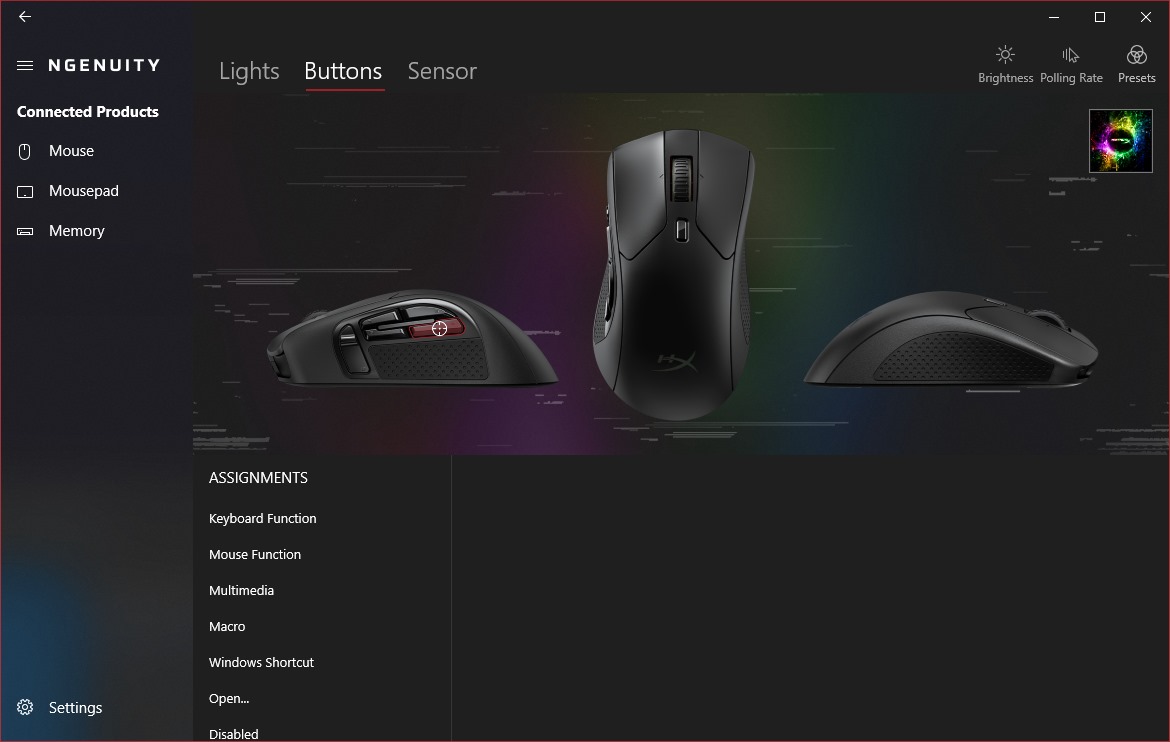Click the back arrow icon
Image resolution: width=1170 pixels, height=742 pixels.
click(x=25, y=16)
